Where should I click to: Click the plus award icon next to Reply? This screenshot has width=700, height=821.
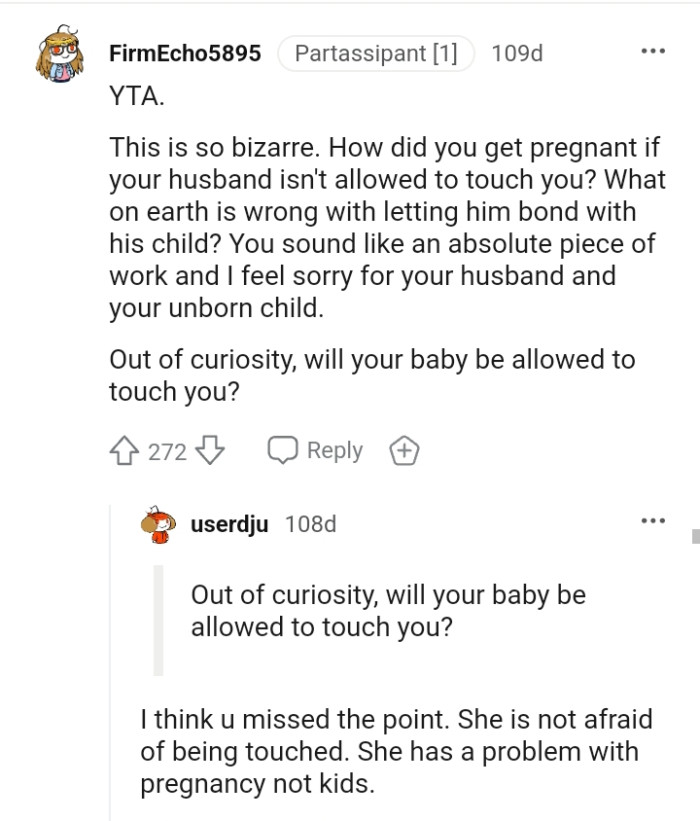click(x=404, y=450)
